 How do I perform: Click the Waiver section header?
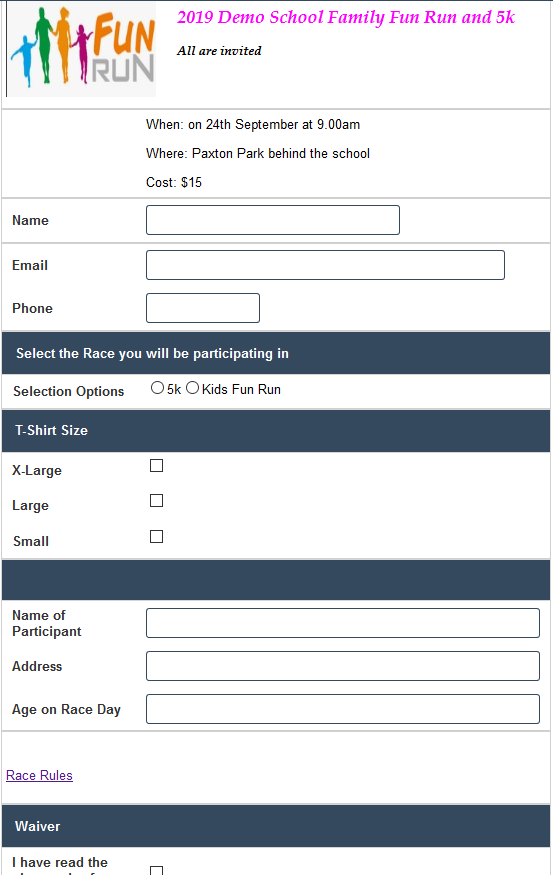(276, 826)
